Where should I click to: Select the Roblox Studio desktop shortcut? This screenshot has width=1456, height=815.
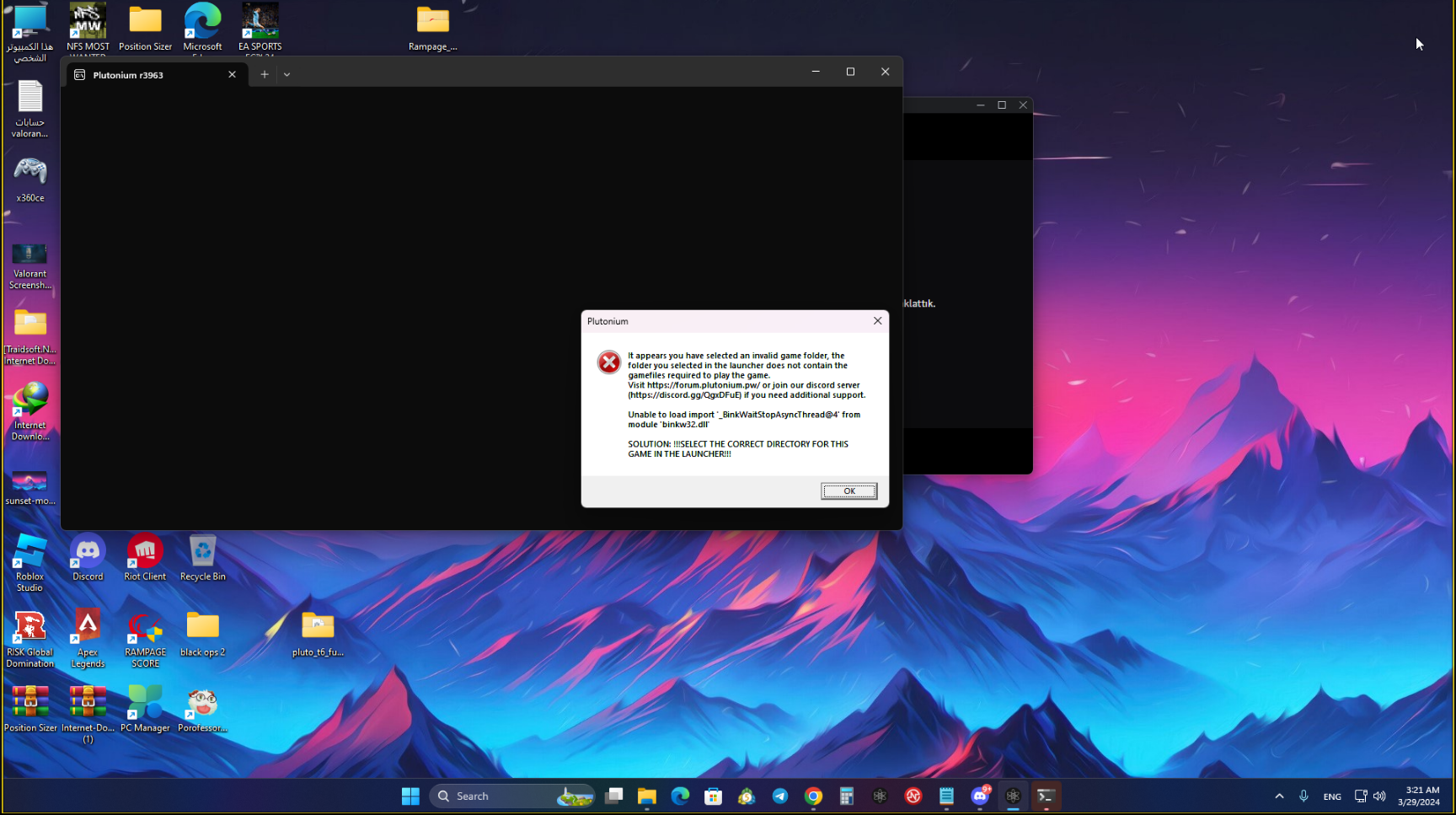[x=30, y=563]
